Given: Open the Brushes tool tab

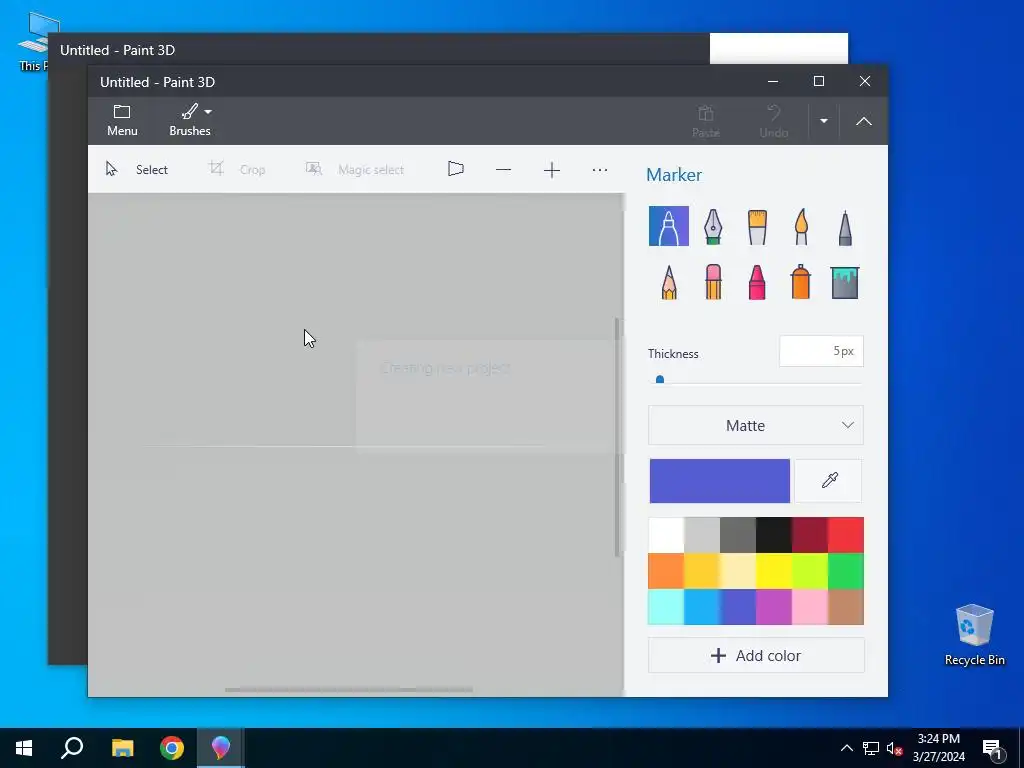Looking at the screenshot, I should point(190,121).
